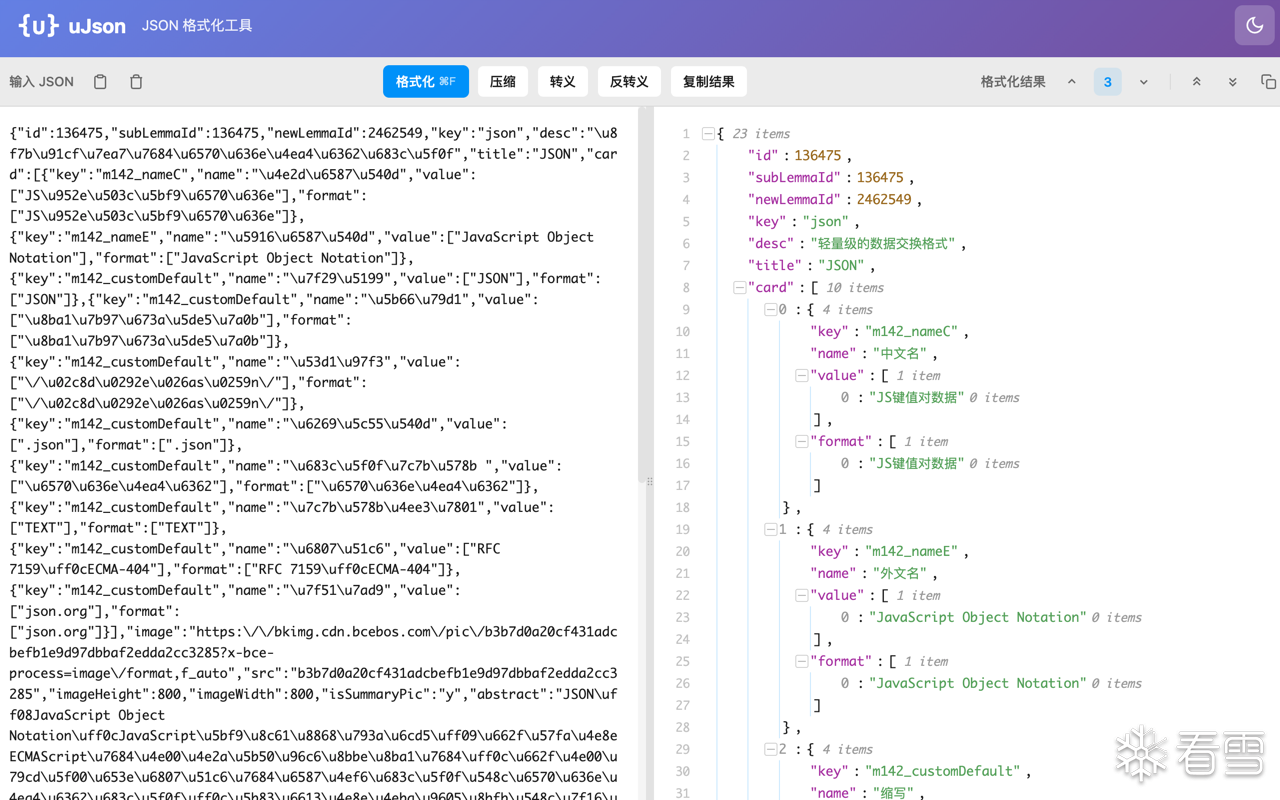Select the id value 136475 on line 2
This screenshot has width=1280, height=800.
(818, 156)
